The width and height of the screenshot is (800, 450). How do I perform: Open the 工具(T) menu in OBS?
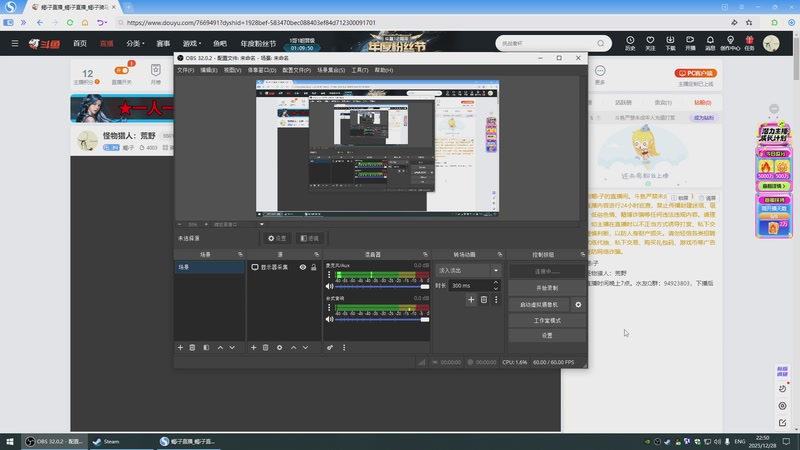pyautogui.click(x=360, y=70)
